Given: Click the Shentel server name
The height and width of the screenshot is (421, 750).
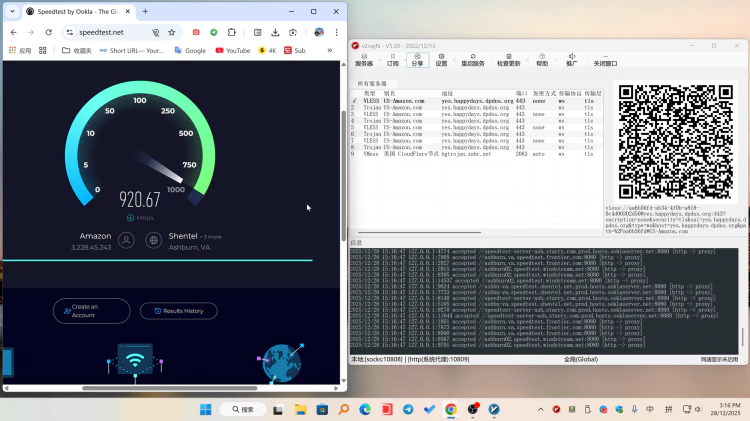Looking at the screenshot, I should pos(183,236).
